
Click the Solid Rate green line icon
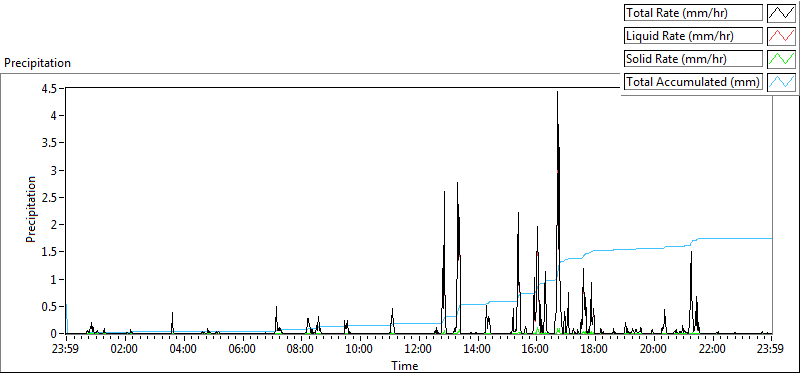(782, 59)
